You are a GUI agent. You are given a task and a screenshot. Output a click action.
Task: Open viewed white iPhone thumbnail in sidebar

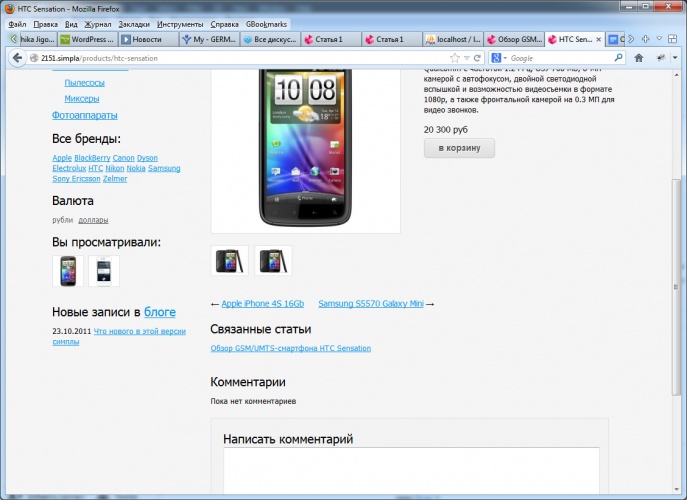pos(104,271)
